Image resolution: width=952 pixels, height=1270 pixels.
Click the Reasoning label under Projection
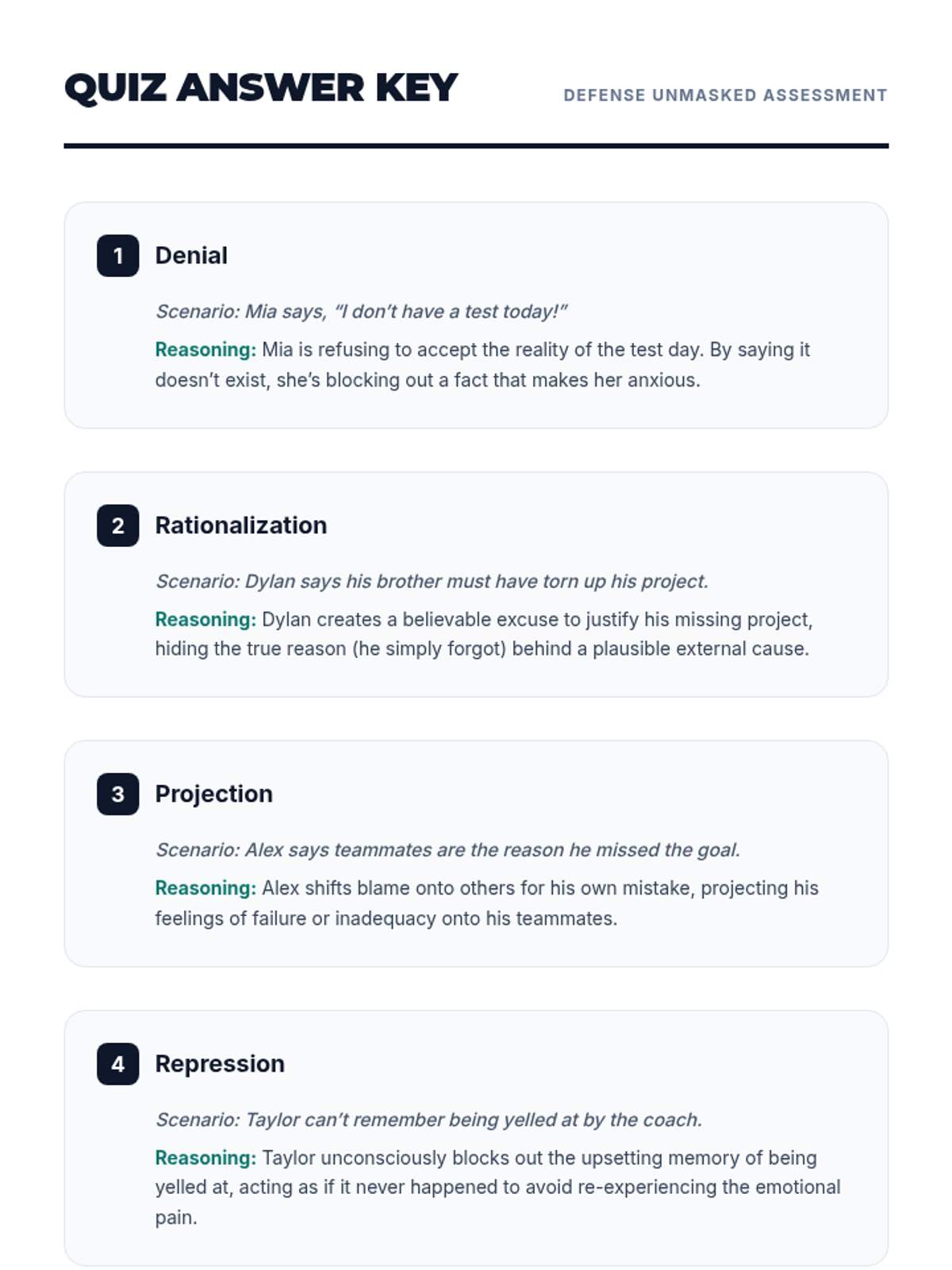coord(205,888)
